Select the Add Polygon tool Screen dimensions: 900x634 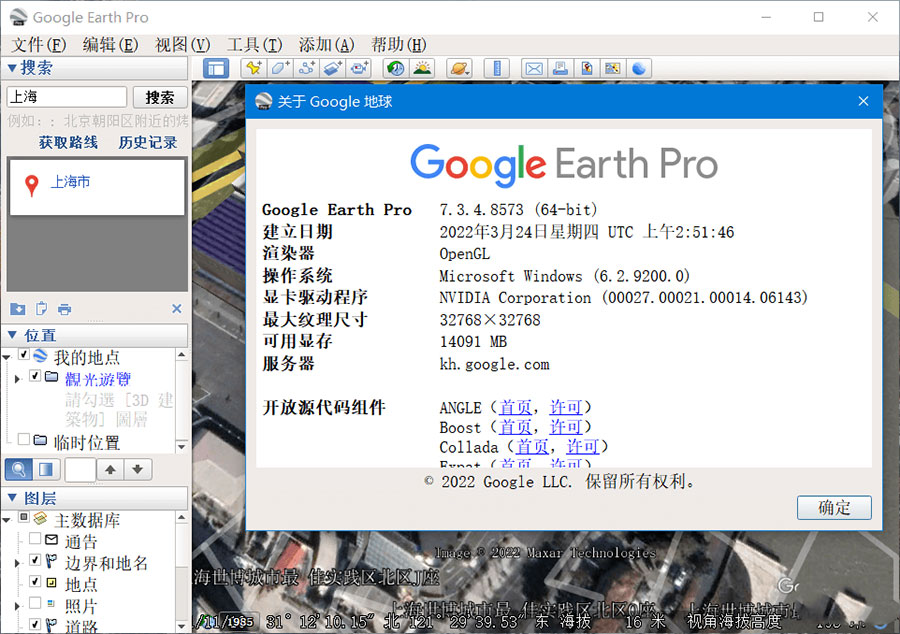(279, 67)
